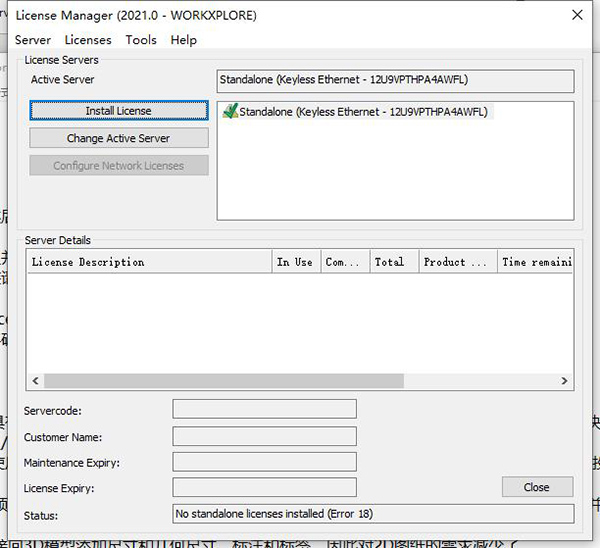Click the Close button
The image size is (600, 548).
pyautogui.click(x=537, y=487)
